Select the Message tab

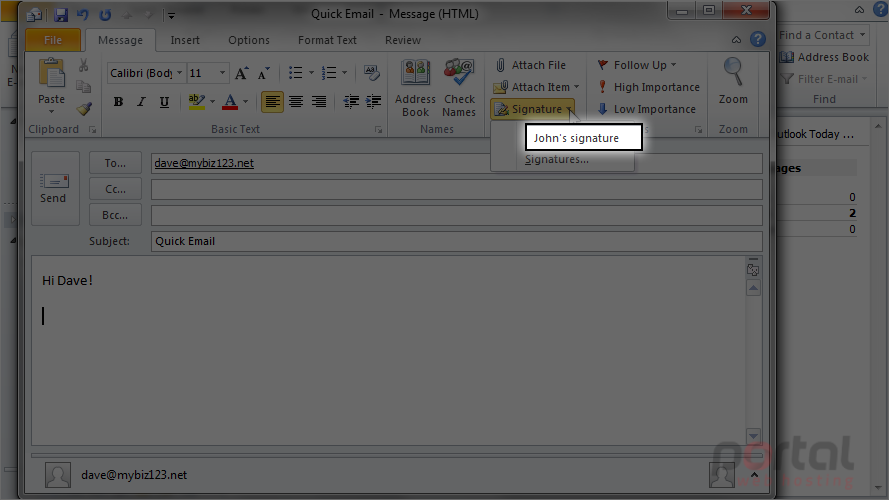[120, 40]
